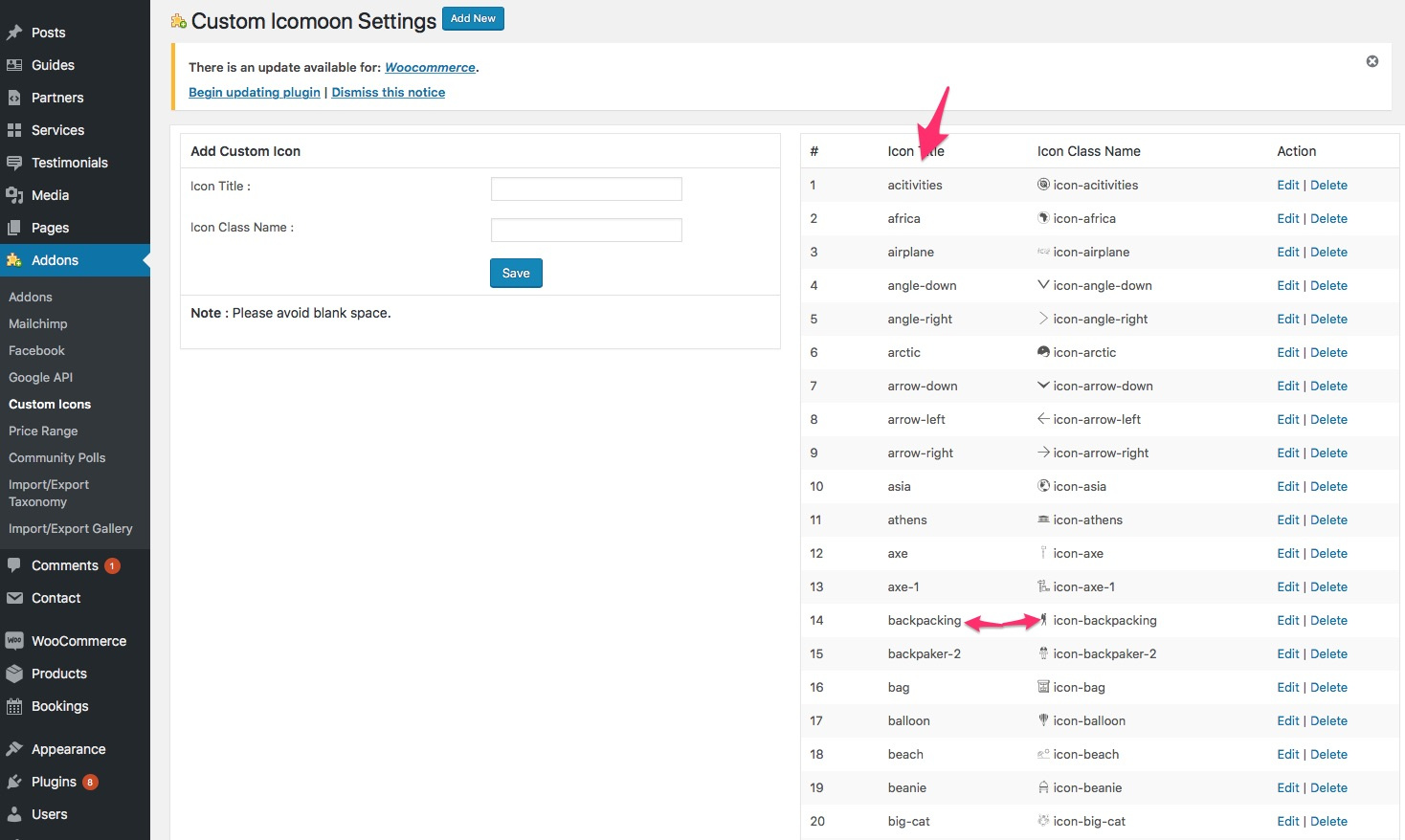Image resolution: width=1405 pixels, height=840 pixels.
Task: Open the WooCommerce icon in sidebar
Action: click(x=14, y=641)
